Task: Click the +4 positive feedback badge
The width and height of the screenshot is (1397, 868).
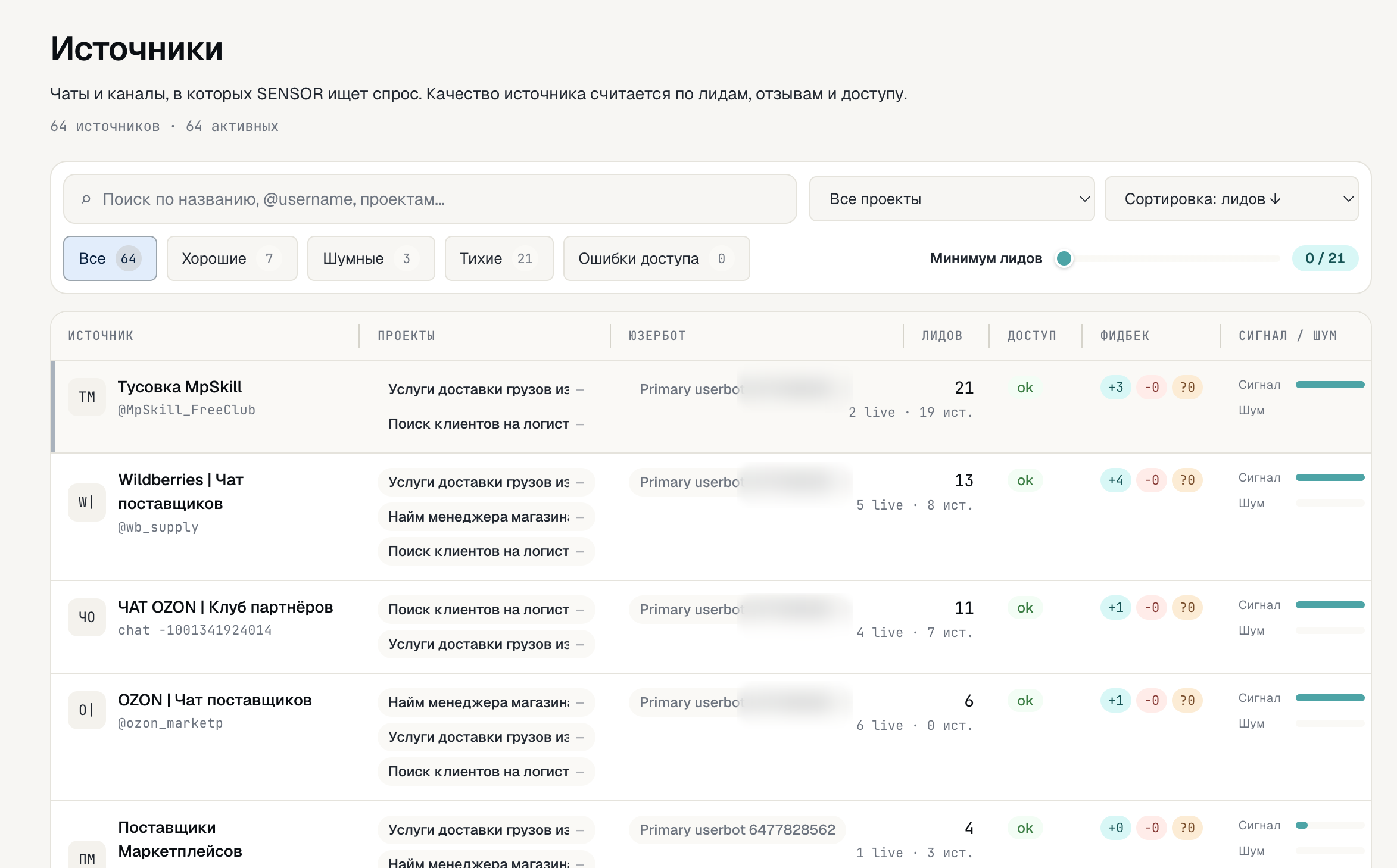Action: [x=1115, y=480]
